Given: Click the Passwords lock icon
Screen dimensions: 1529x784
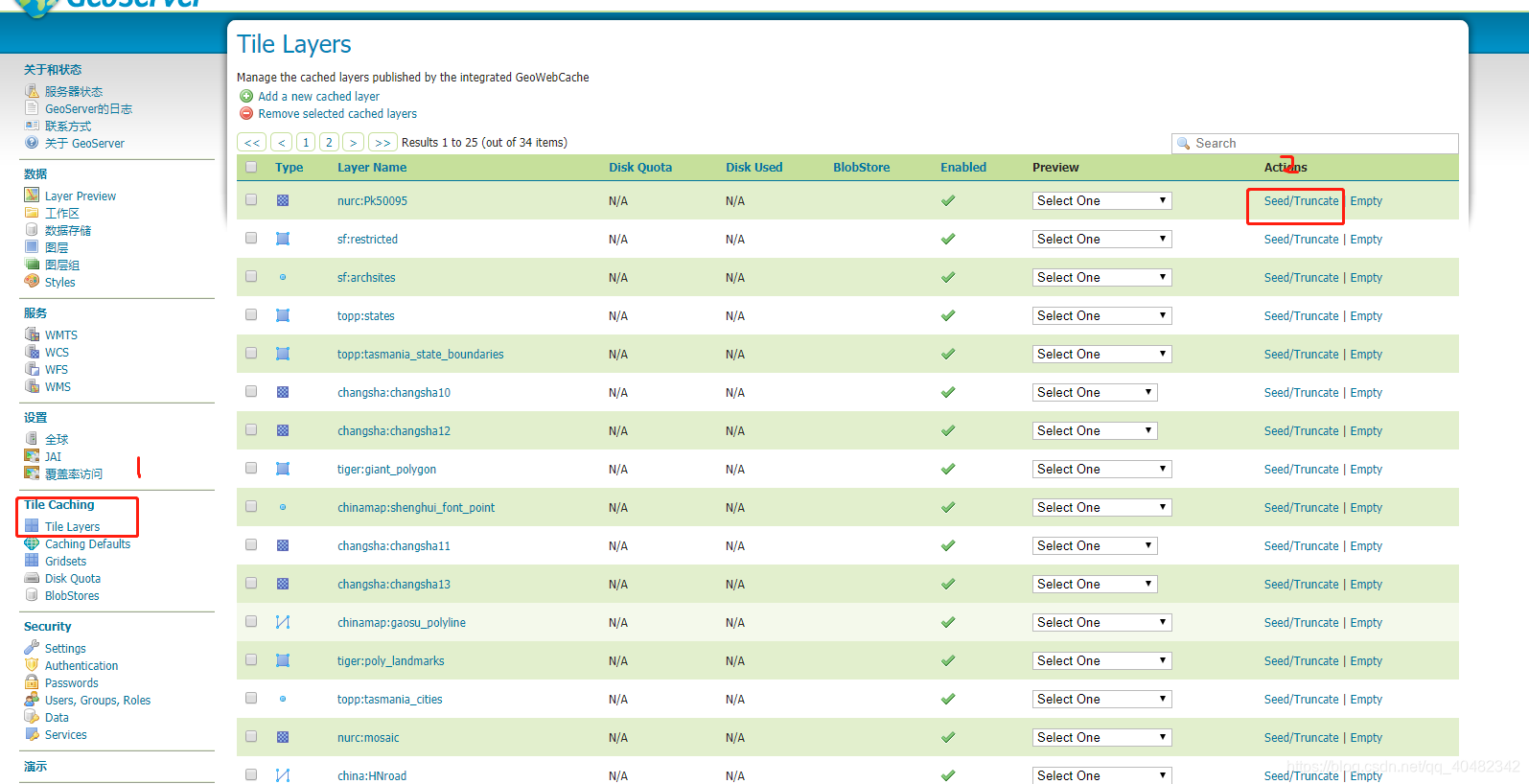Looking at the screenshot, I should click(32, 682).
